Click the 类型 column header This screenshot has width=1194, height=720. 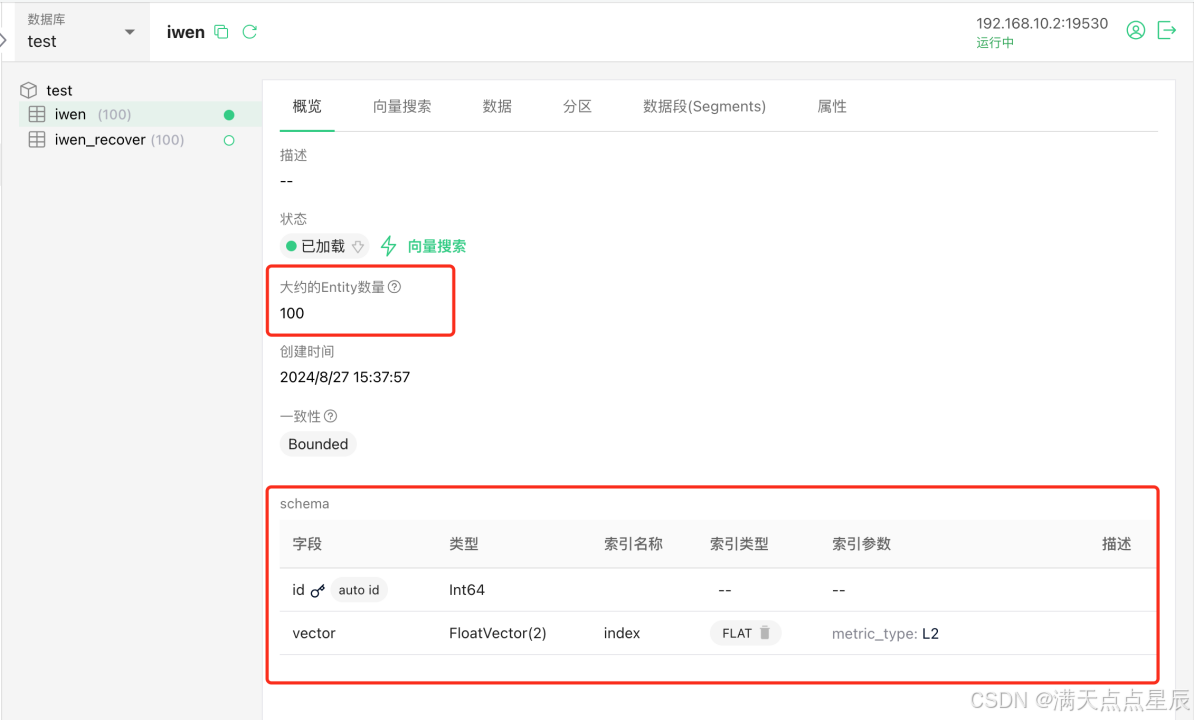click(464, 544)
